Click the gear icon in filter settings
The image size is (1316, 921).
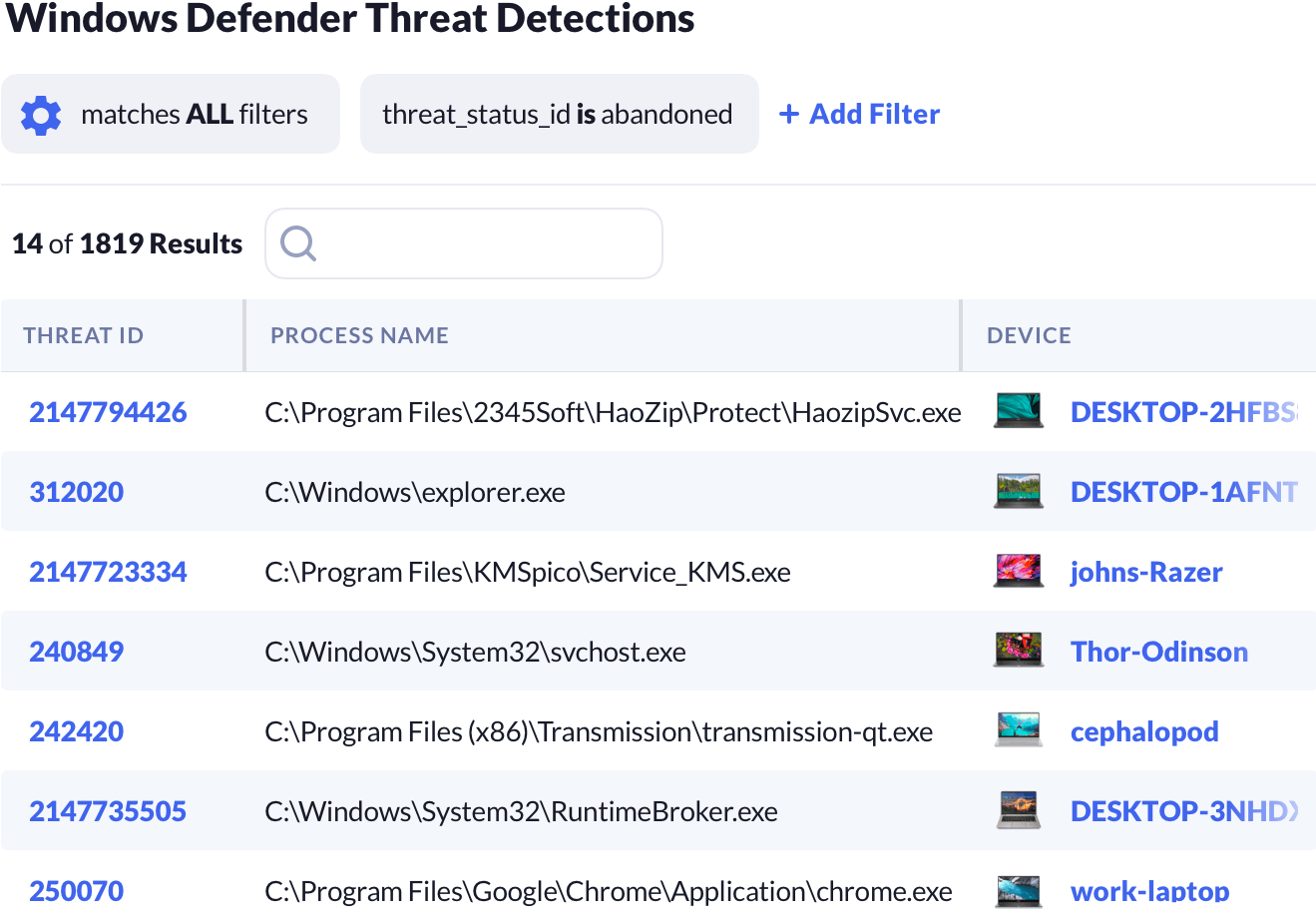click(41, 115)
